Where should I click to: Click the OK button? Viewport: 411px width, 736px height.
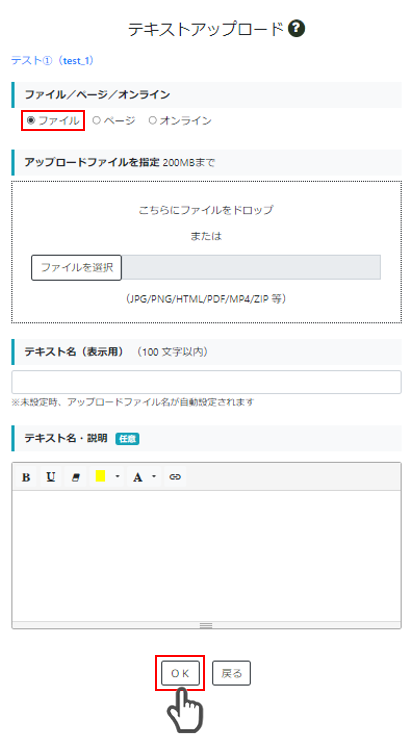tap(180, 674)
